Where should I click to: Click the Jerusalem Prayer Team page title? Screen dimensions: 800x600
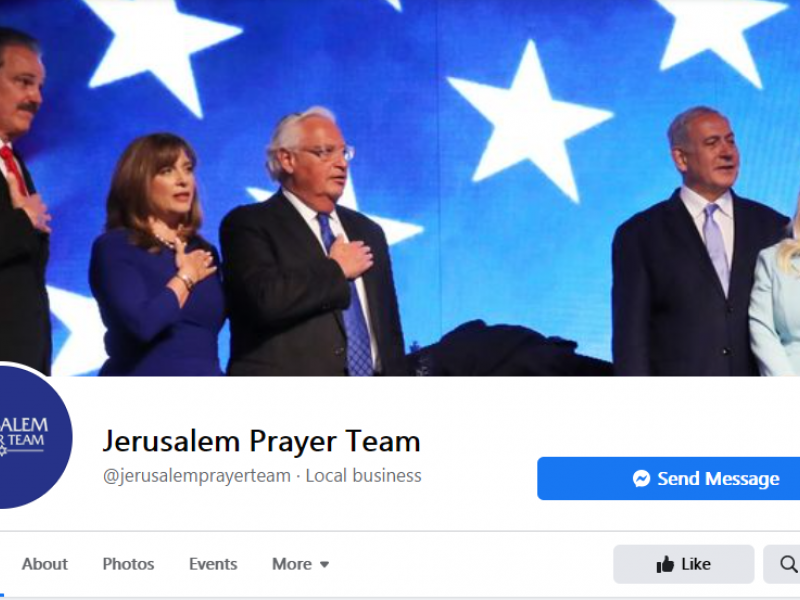(x=262, y=441)
